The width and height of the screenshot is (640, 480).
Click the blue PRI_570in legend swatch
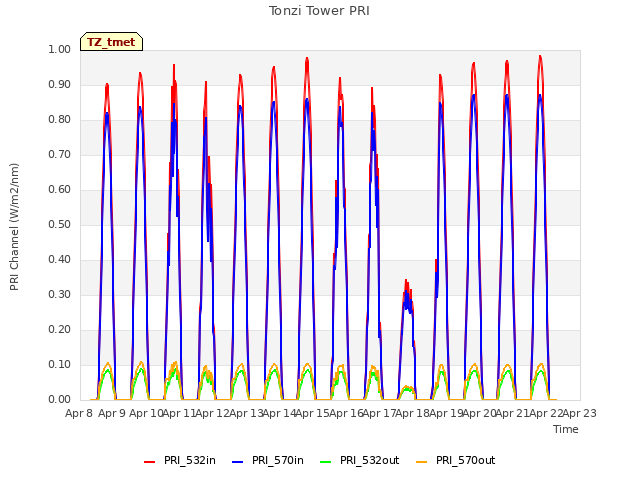(x=238, y=462)
